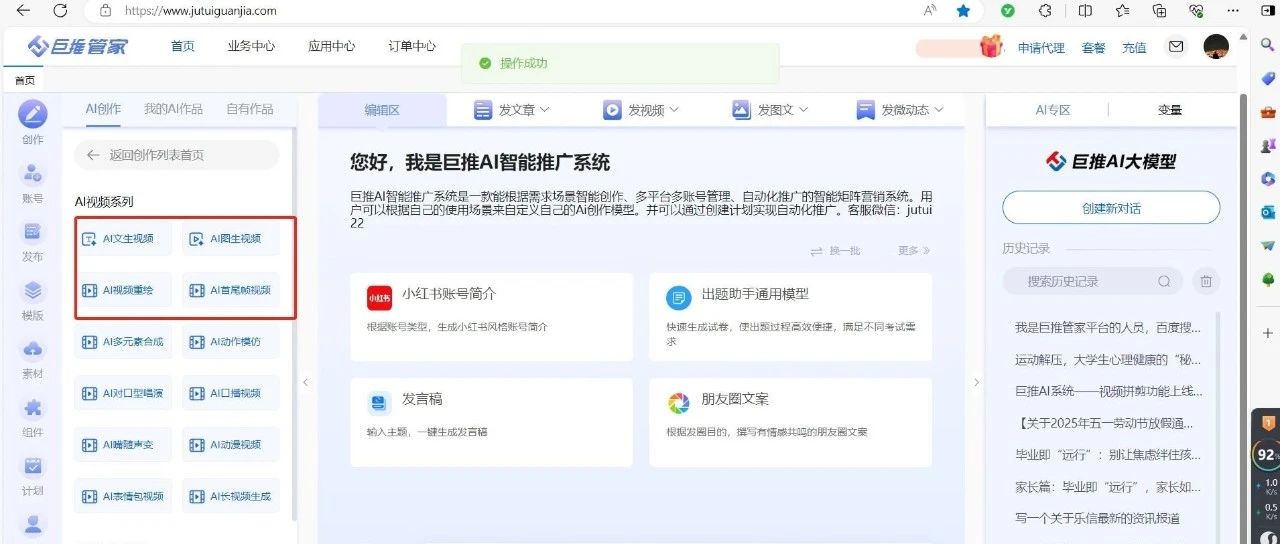This screenshot has height=544, width=1280.
Task: Select the AI图生视频 tool
Action: coord(232,239)
